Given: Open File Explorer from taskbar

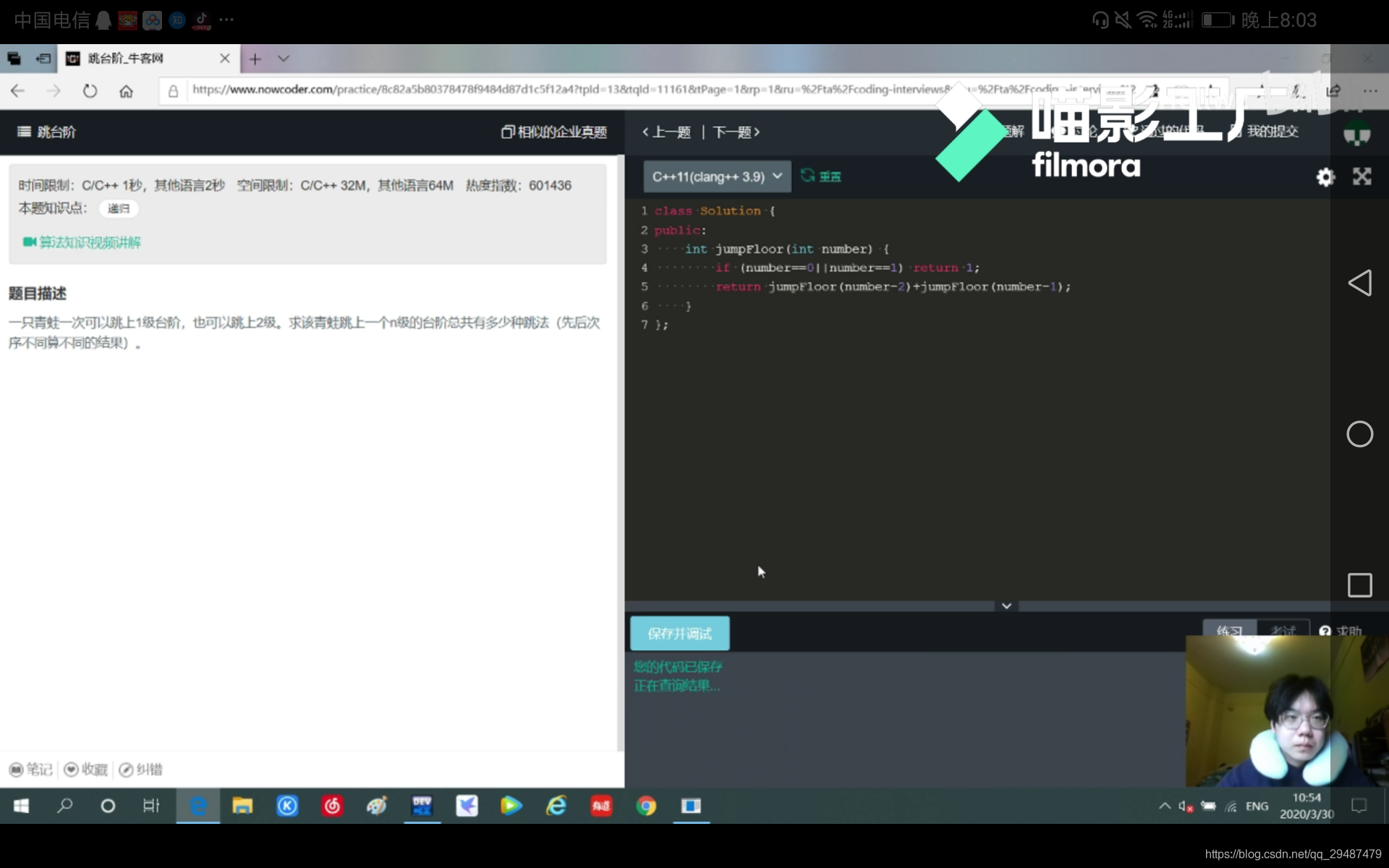Looking at the screenshot, I should coord(242,806).
